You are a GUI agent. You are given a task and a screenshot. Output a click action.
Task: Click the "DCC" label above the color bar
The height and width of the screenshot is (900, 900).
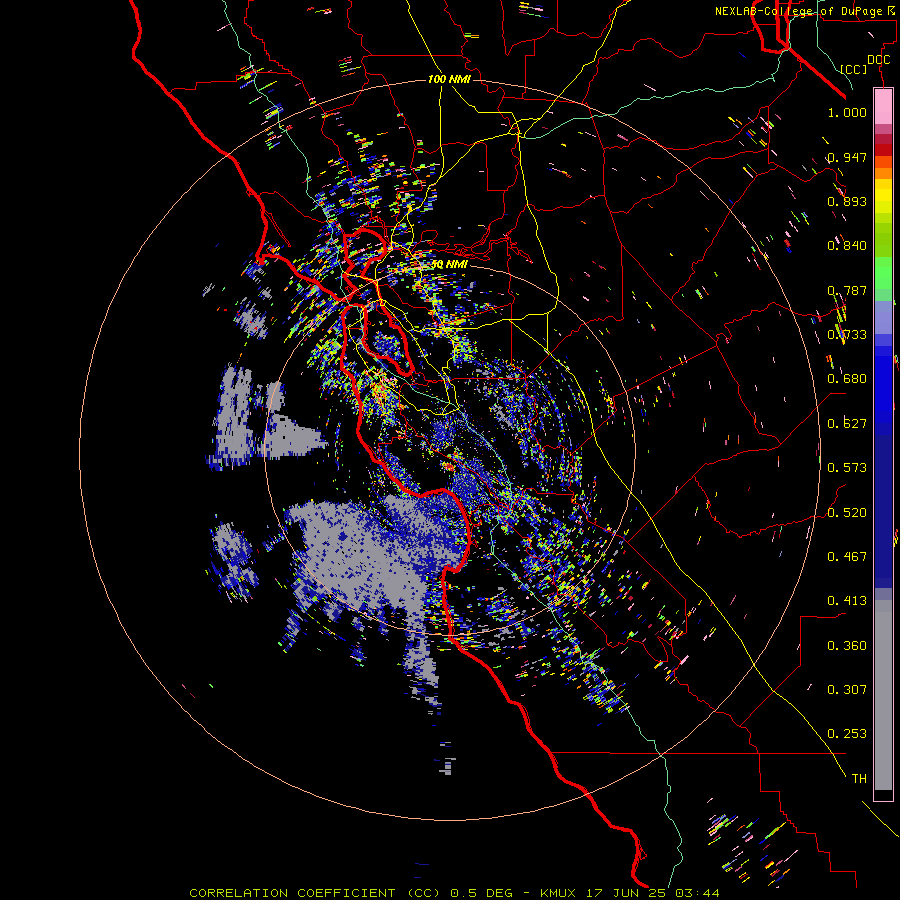pos(878,59)
